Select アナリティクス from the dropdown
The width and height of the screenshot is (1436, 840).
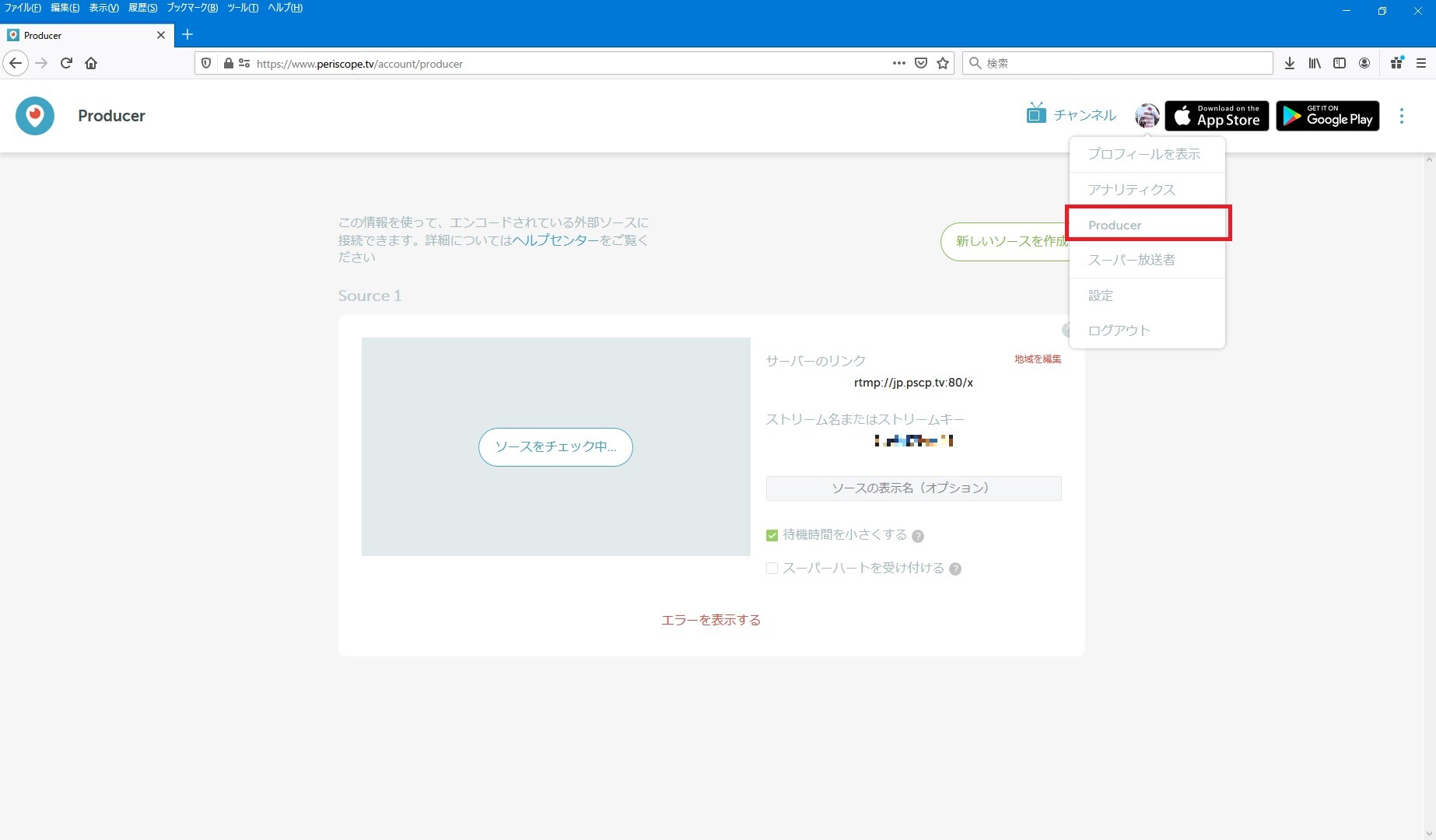(1147, 190)
